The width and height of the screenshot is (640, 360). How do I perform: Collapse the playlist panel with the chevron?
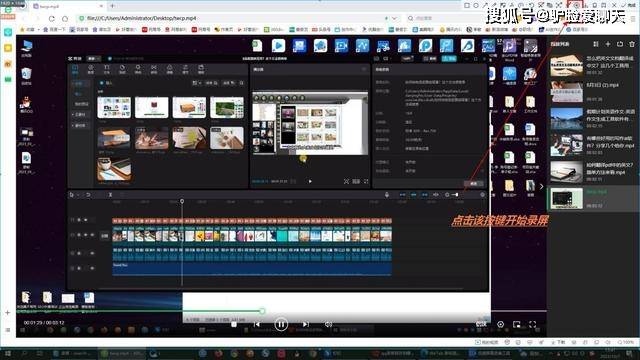[x=542, y=187]
